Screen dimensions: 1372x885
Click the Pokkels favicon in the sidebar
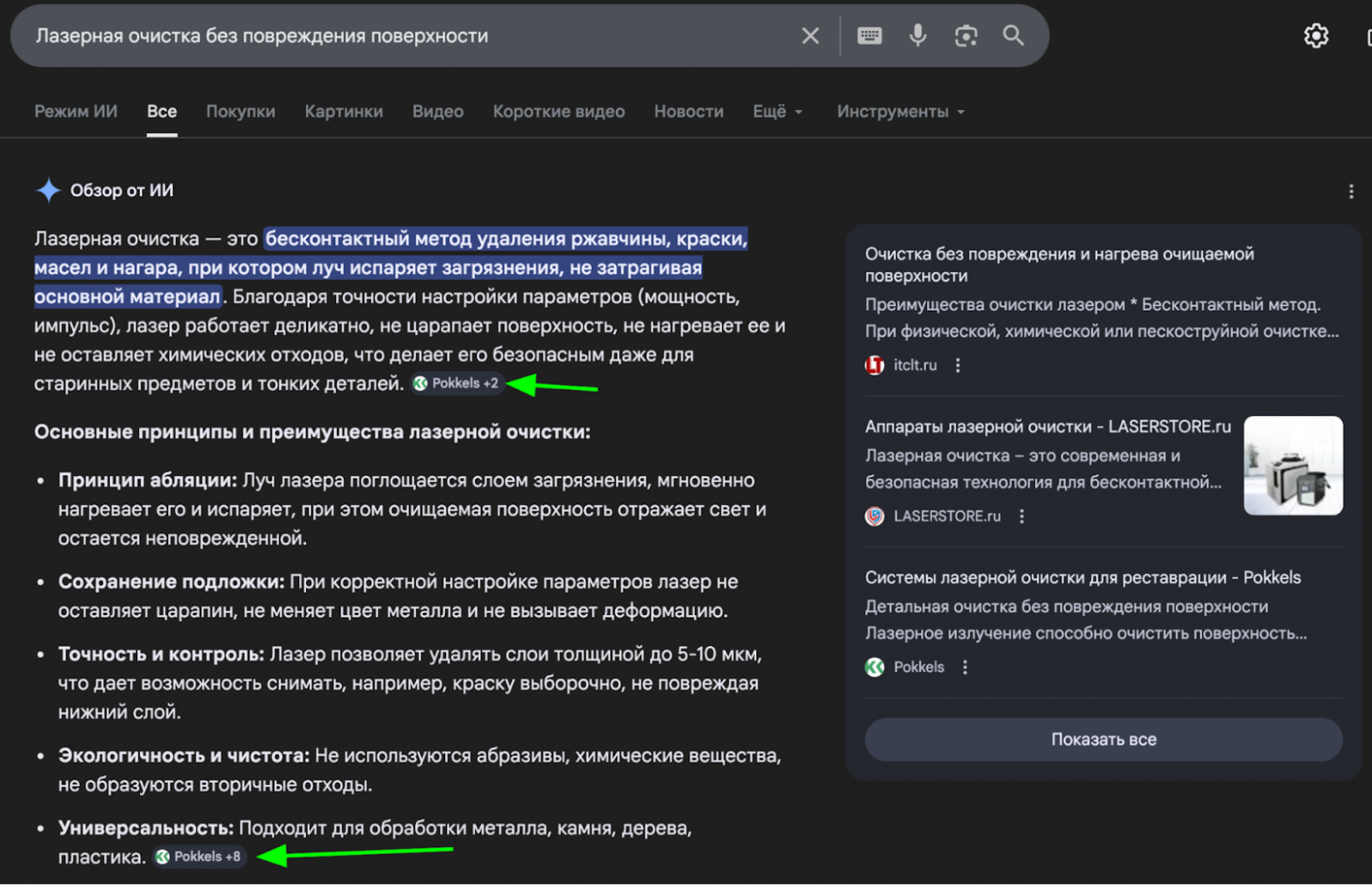point(874,668)
